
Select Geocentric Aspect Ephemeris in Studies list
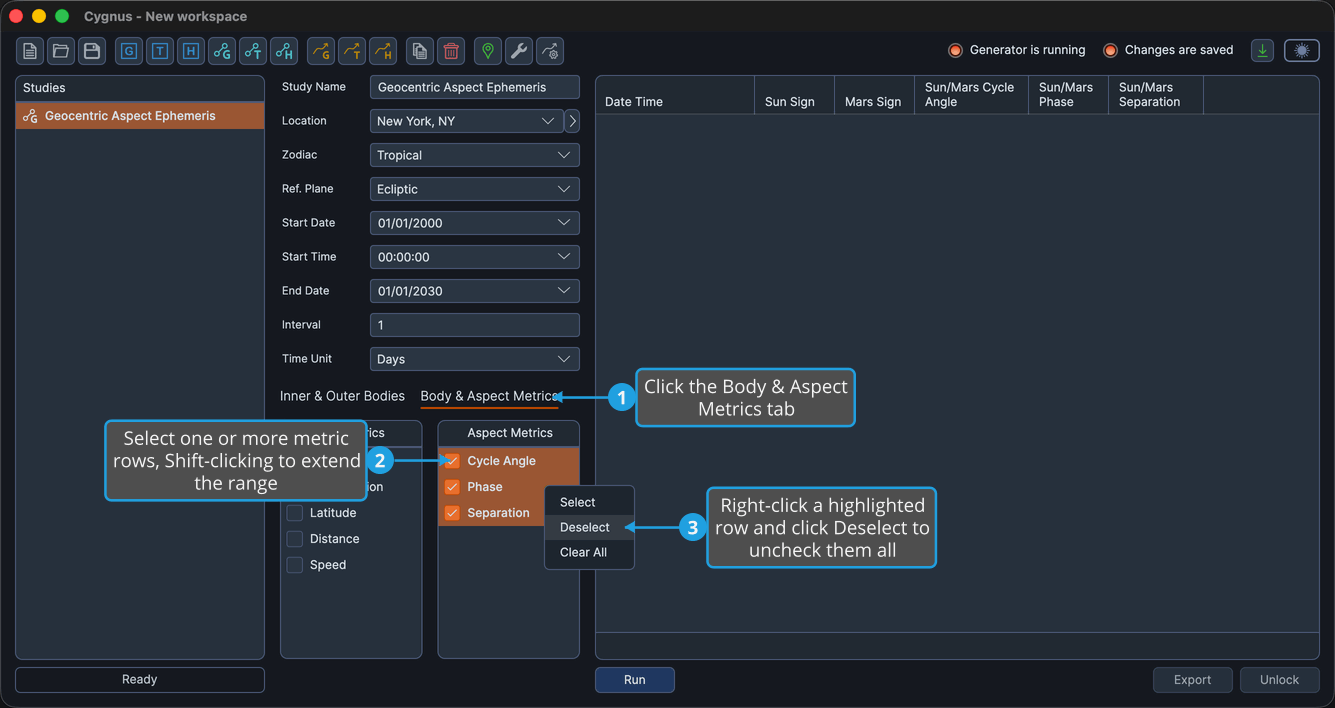pyautogui.click(x=140, y=116)
